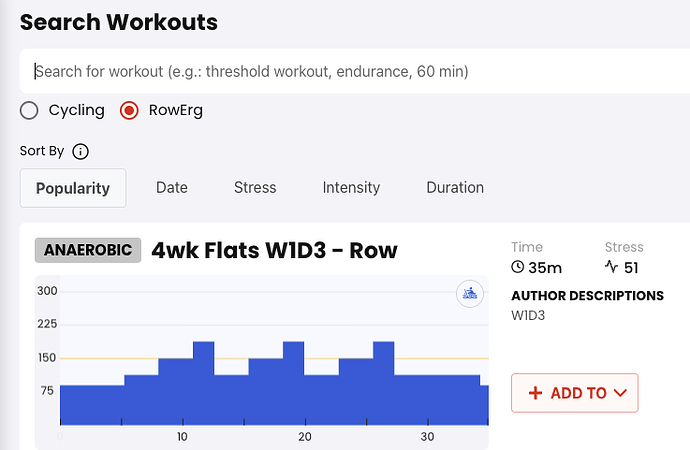Sort workouts by Popularity

click(x=72, y=188)
